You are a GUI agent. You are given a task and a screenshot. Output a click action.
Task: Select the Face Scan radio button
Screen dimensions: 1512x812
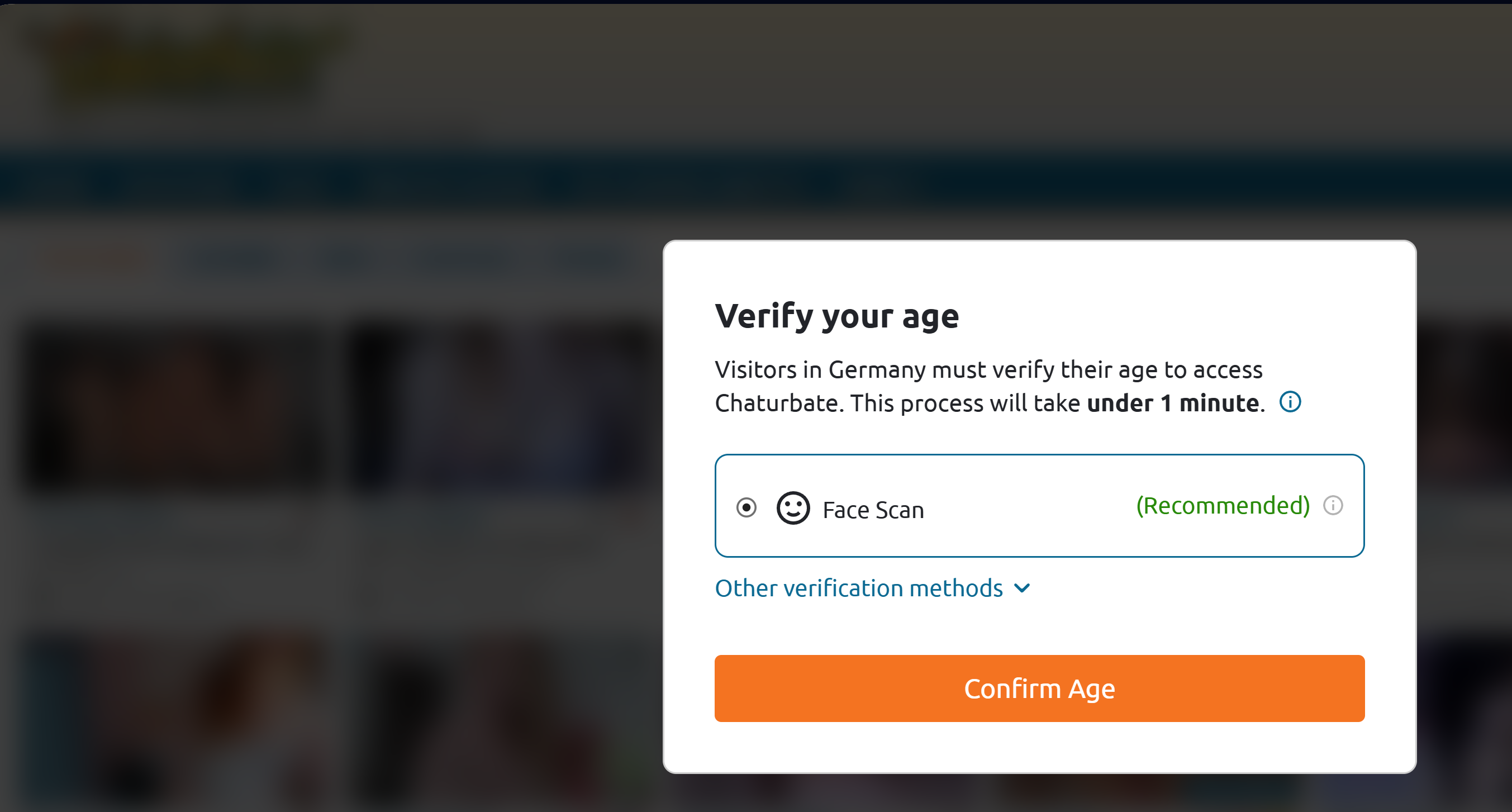click(746, 507)
